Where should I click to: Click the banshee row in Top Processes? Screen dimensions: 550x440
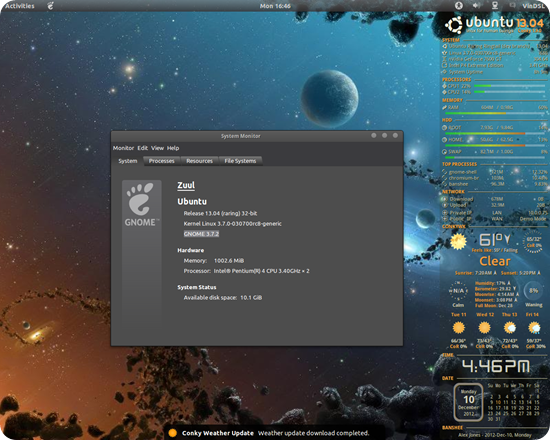tap(495, 184)
